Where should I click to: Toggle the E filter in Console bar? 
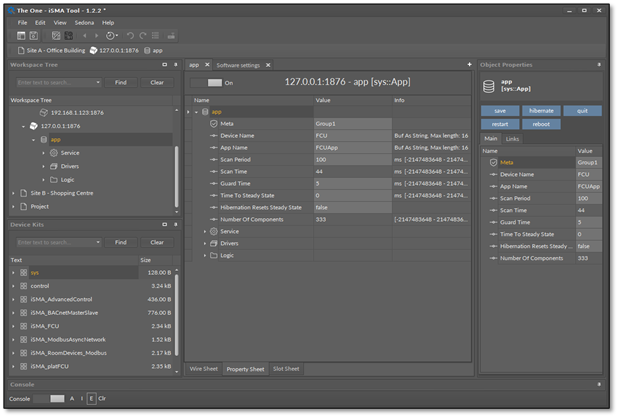(91, 398)
